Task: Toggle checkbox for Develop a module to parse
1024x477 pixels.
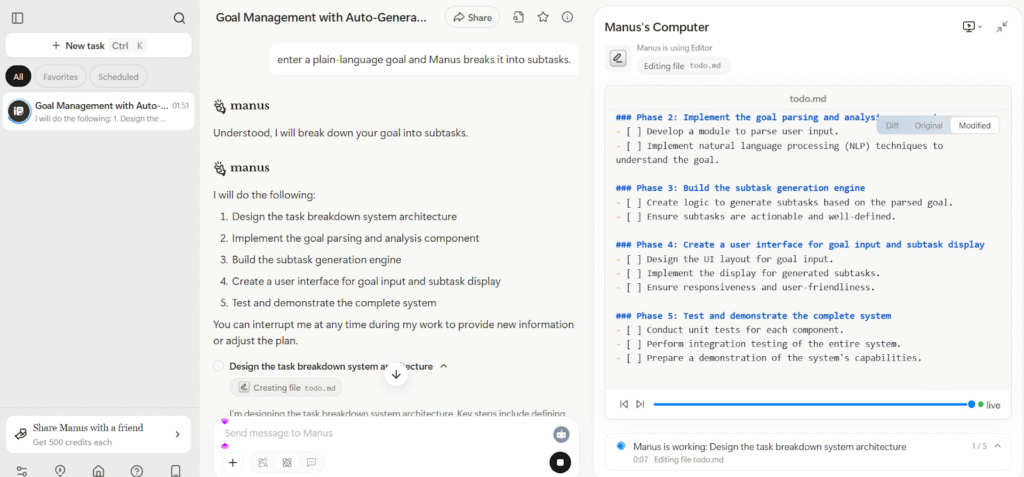Action: pyautogui.click(x=633, y=131)
